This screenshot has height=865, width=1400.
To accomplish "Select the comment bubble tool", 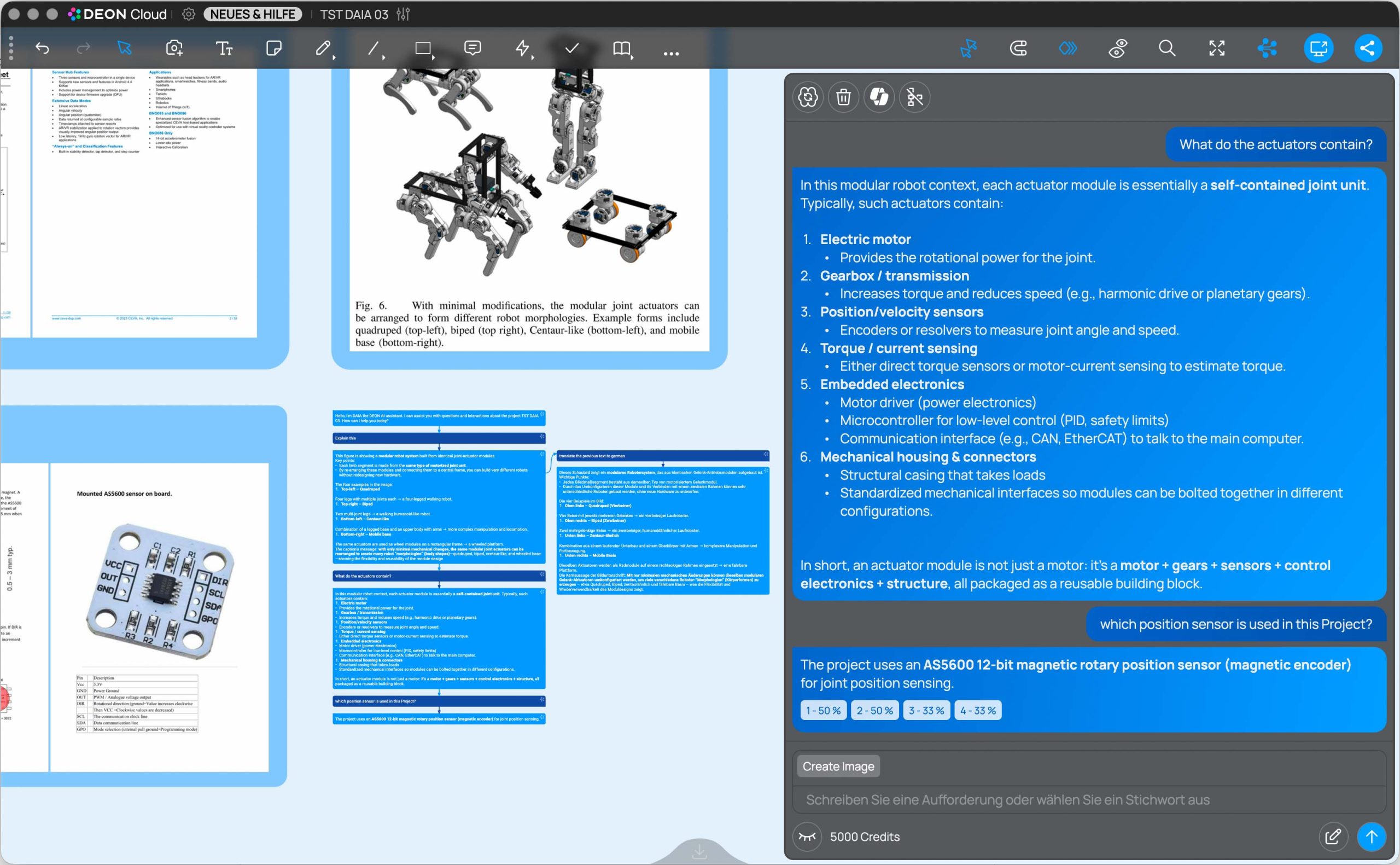I will (x=472, y=49).
